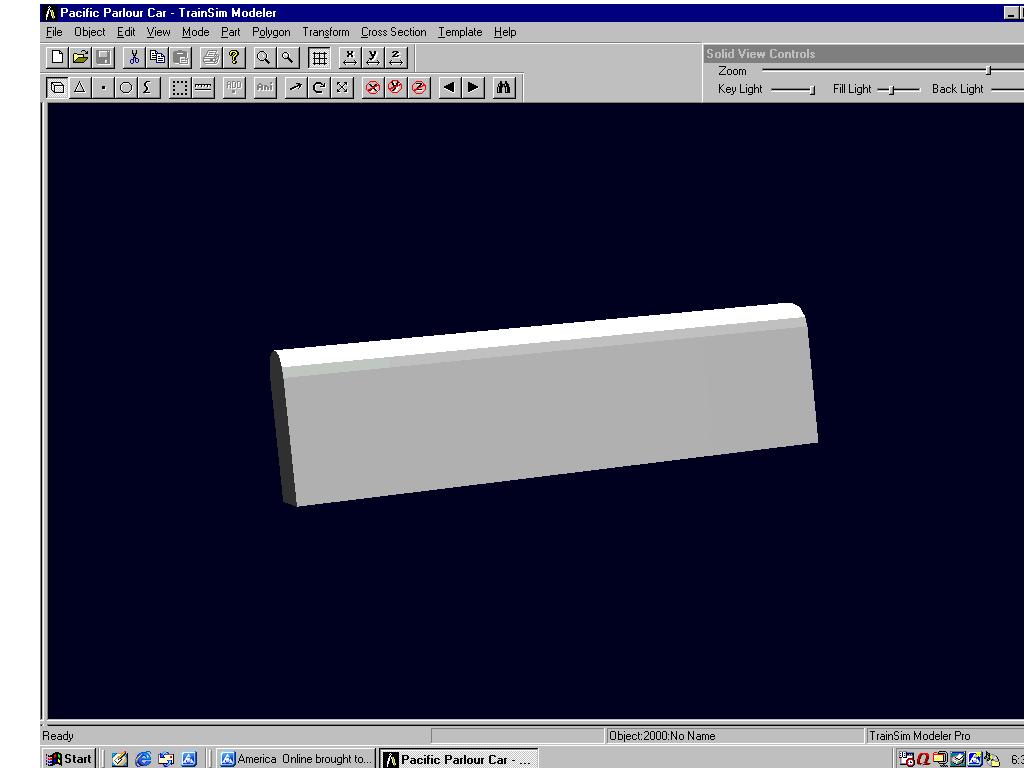The height and width of the screenshot is (768, 1024).
Task: Click the Object:2000:No Name status field
Action: click(734, 736)
